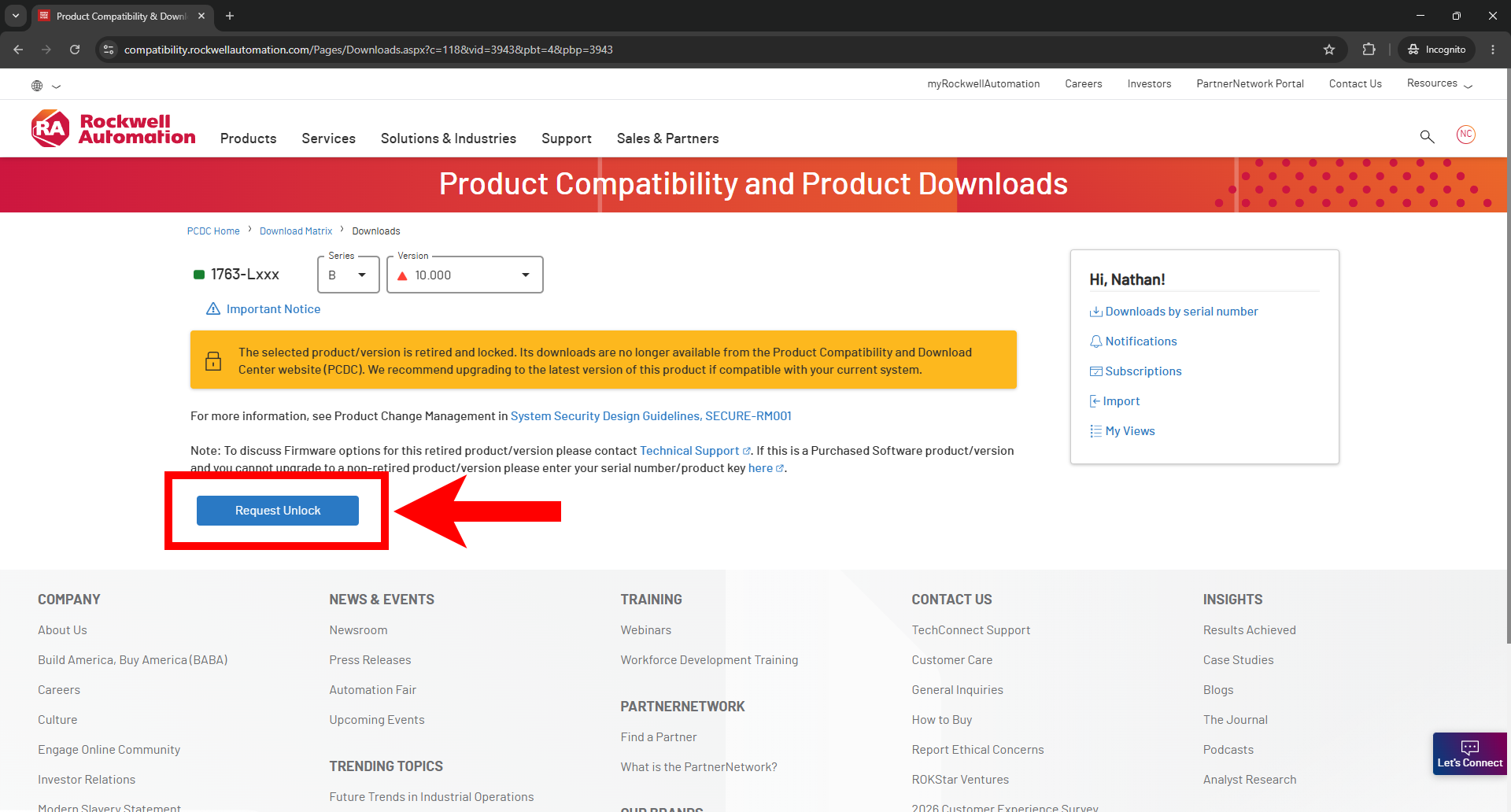Open Report Ethical Concerns footer link
Viewport: 1511px width, 812px height.
click(977, 750)
